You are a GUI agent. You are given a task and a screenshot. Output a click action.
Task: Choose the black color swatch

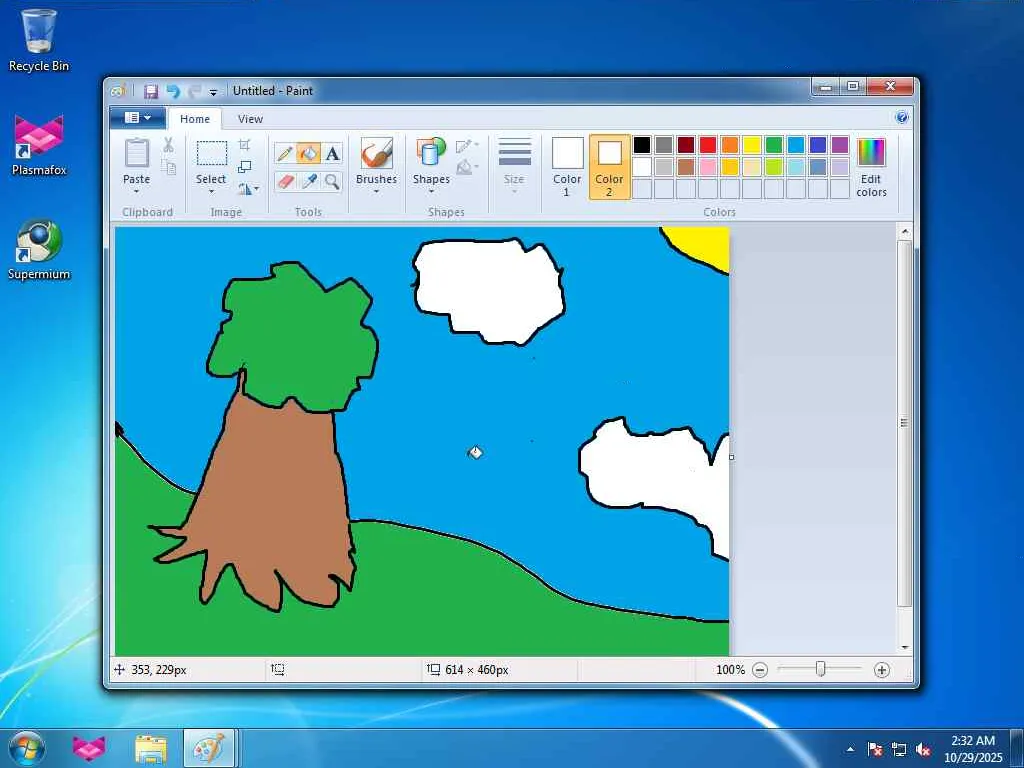642,144
